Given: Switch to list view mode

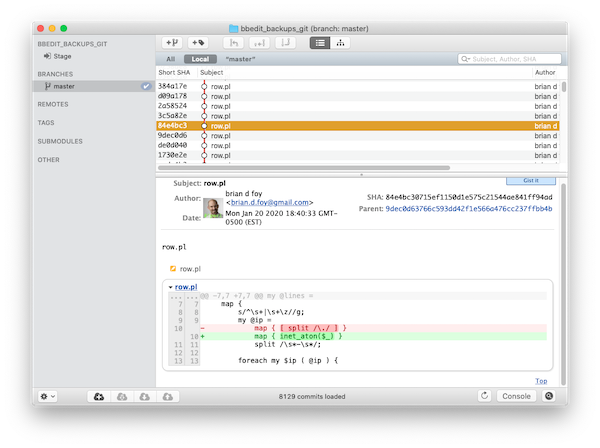Looking at the screenshot, I should tap(320, 43).
